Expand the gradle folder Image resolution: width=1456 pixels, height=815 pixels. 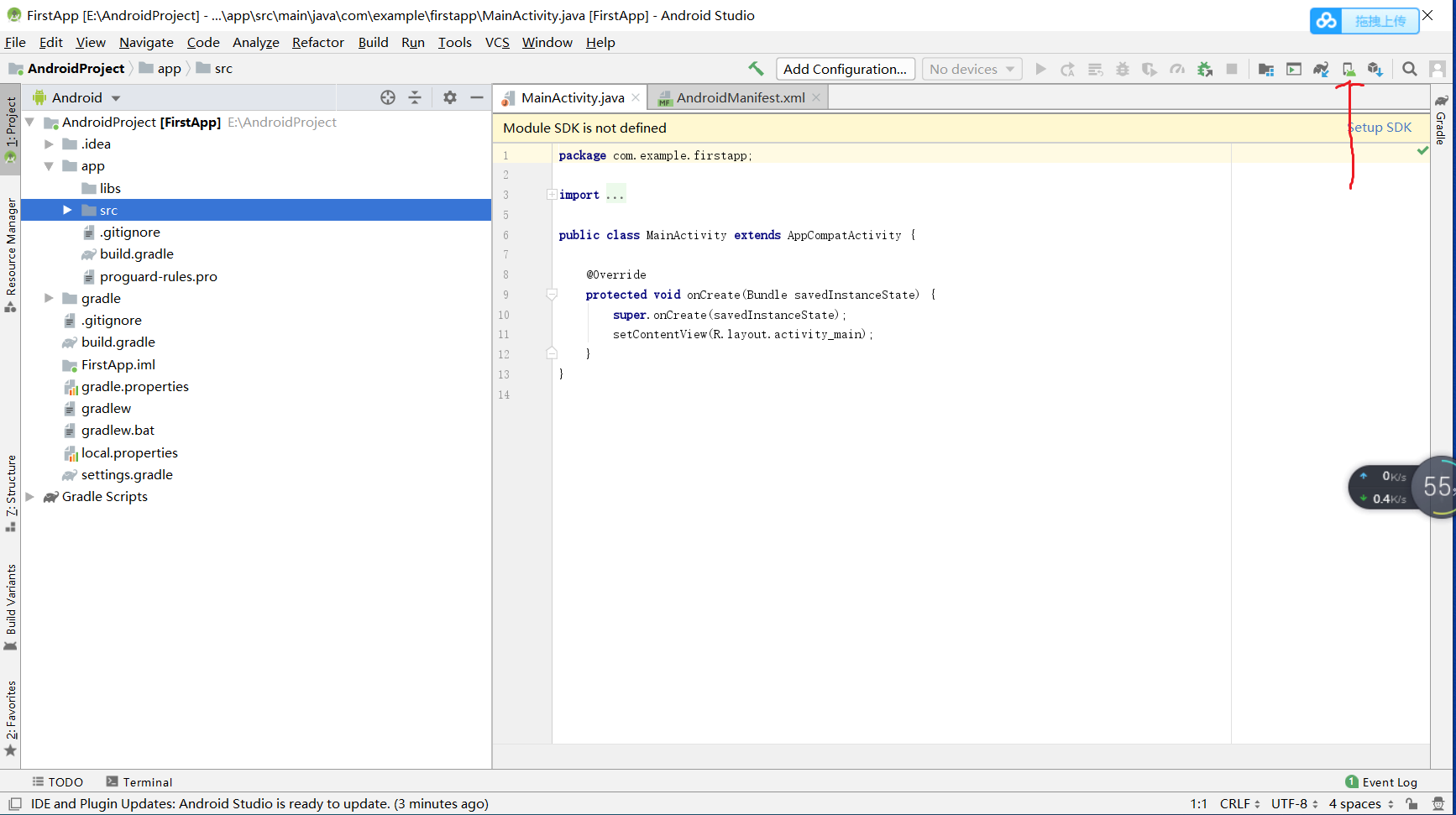tap(49, 298)
